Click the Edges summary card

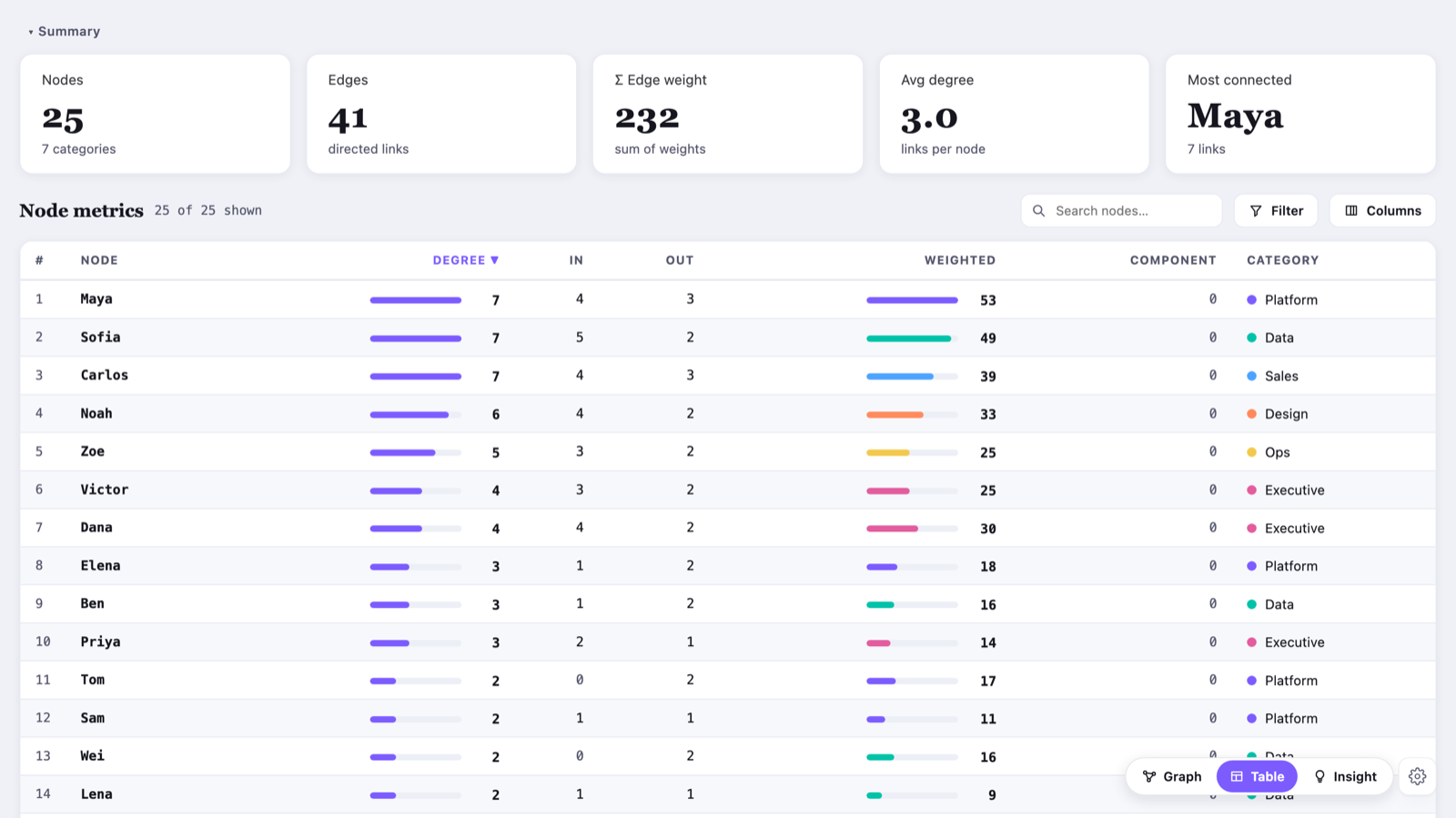[x=441, y=114]
